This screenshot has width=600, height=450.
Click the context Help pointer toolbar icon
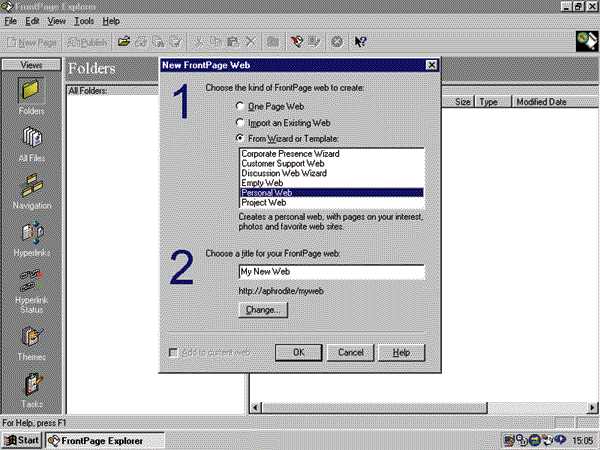pyautogui.click(x=361, y=42)
